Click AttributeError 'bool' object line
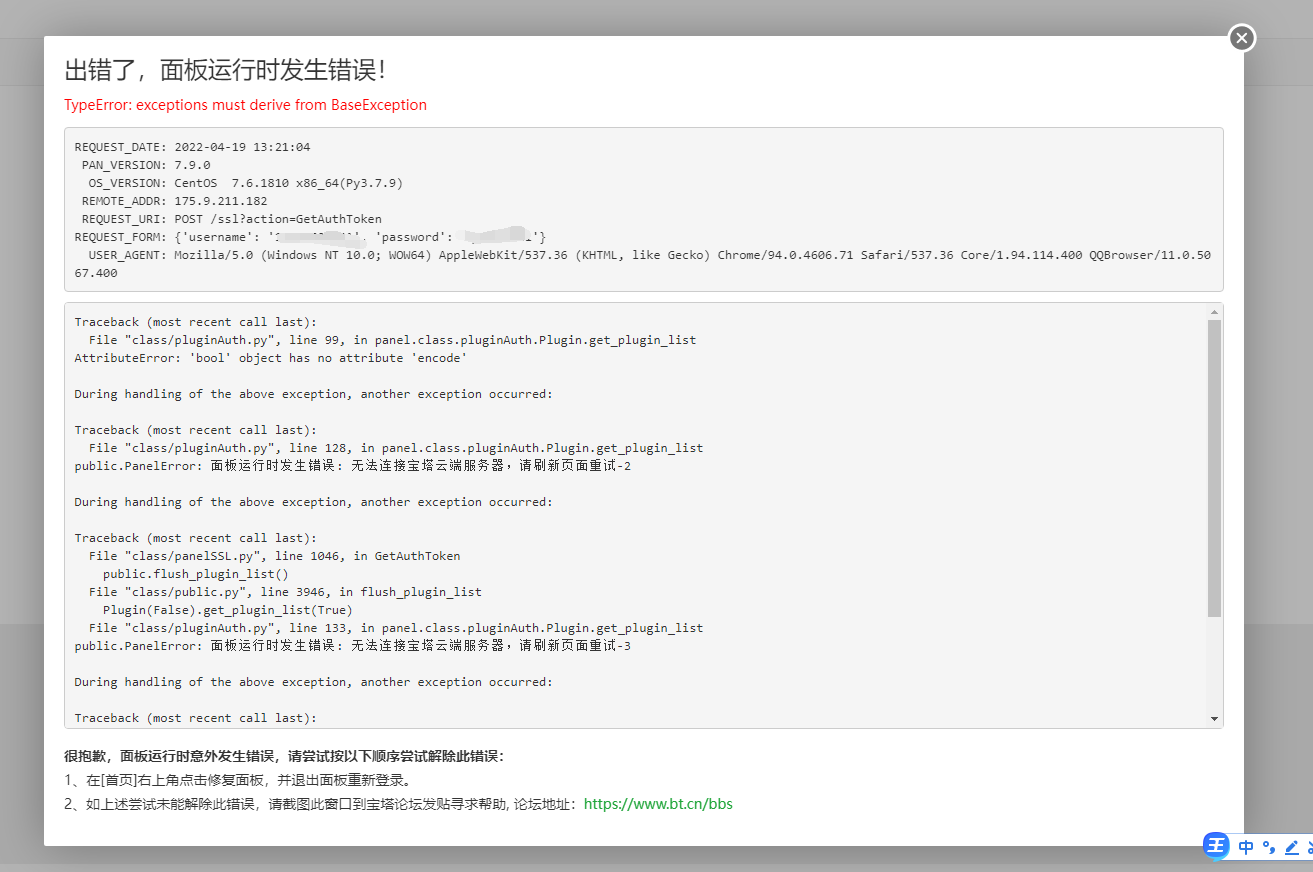The height and width of the screenshot is (872, 1313). point(270,358)
